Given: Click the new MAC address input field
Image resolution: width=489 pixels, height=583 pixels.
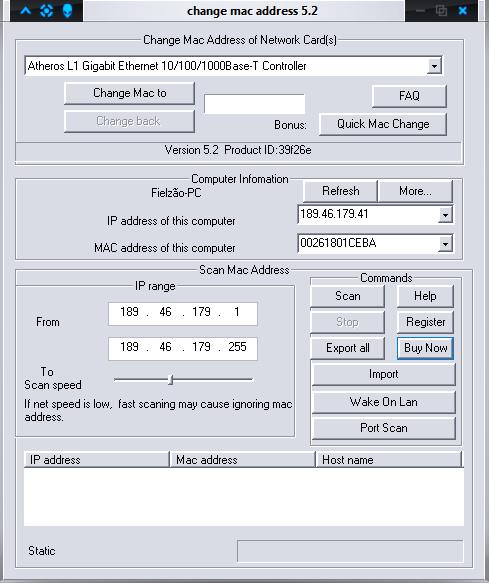Looking at the screenshot, I should pyautogui.click(x=254, y=104).
